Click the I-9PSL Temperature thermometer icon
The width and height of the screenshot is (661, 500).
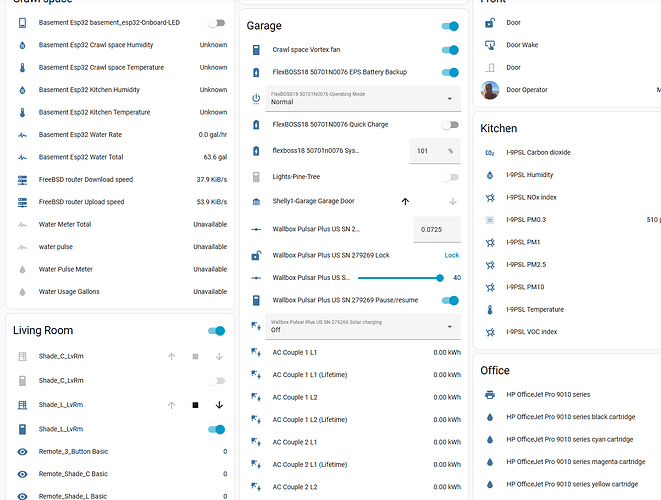(490, 309)
